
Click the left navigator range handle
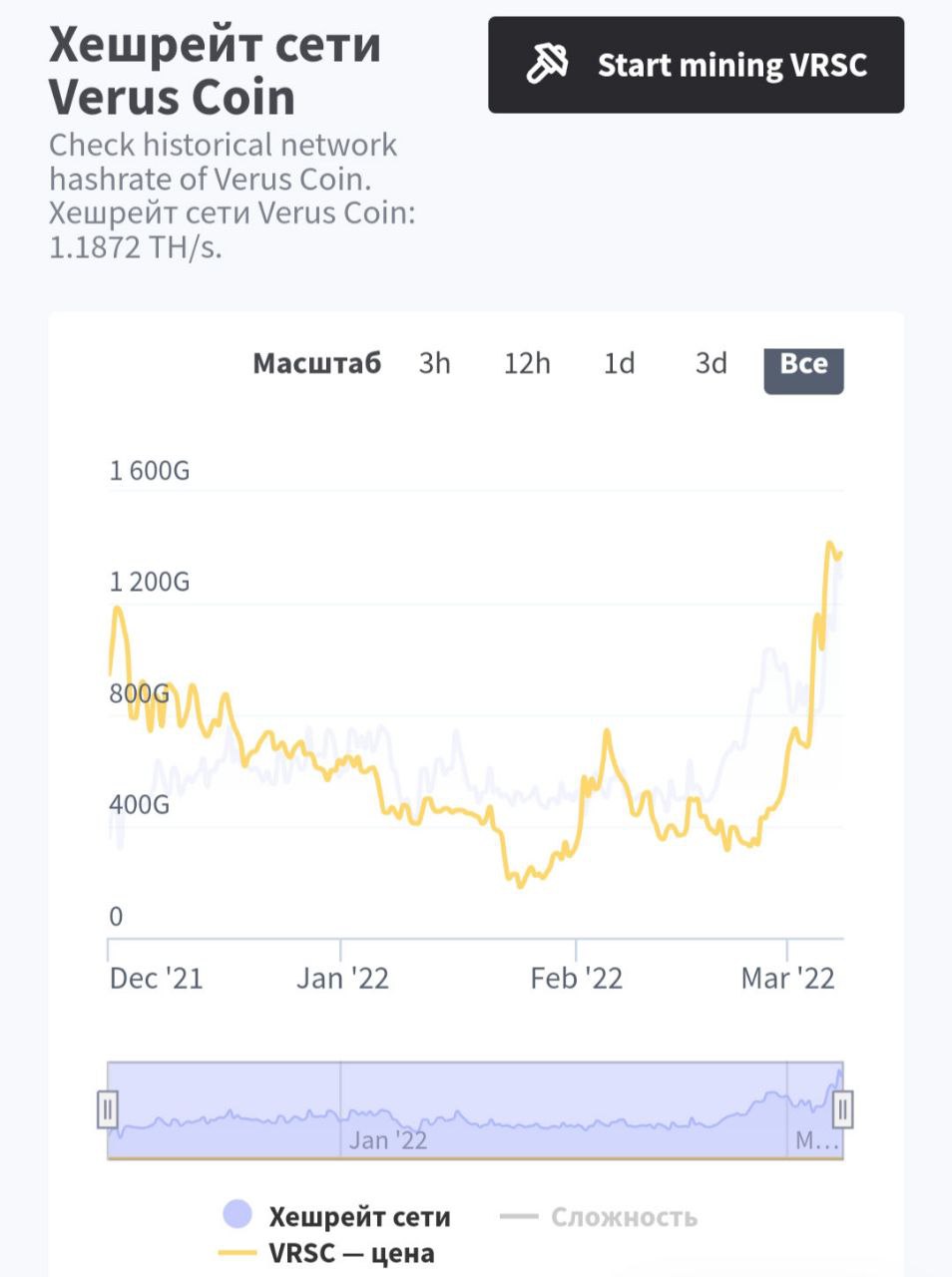tap(108, 1108)
